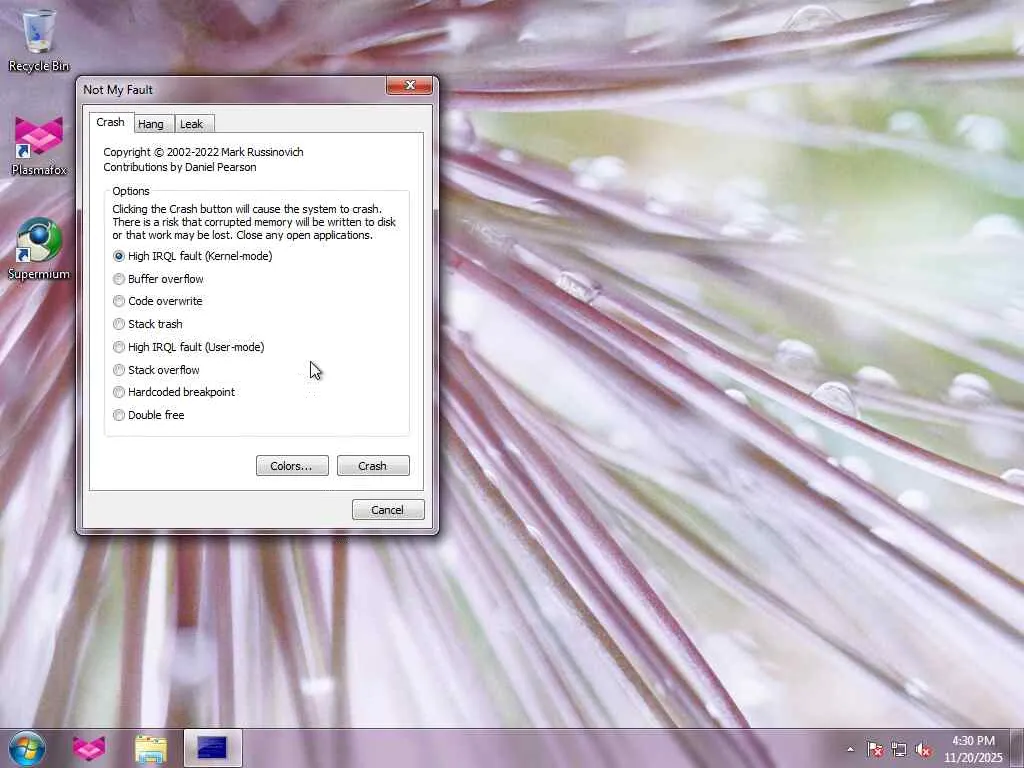This screenshot has height=768, width=1024.
Task: Click the Show desktop strip on taskbar
Action: coord(1017,748)
